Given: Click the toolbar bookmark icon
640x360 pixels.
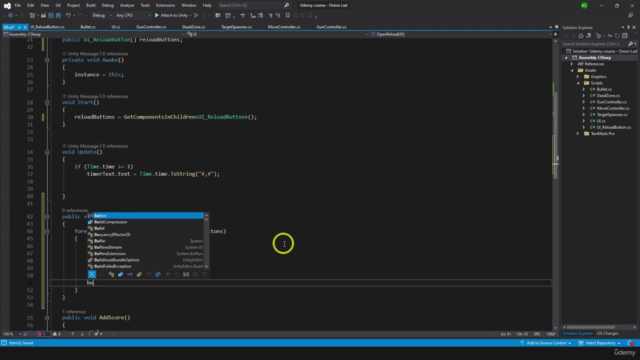Looking at the screenshot, I should [288, 16].
